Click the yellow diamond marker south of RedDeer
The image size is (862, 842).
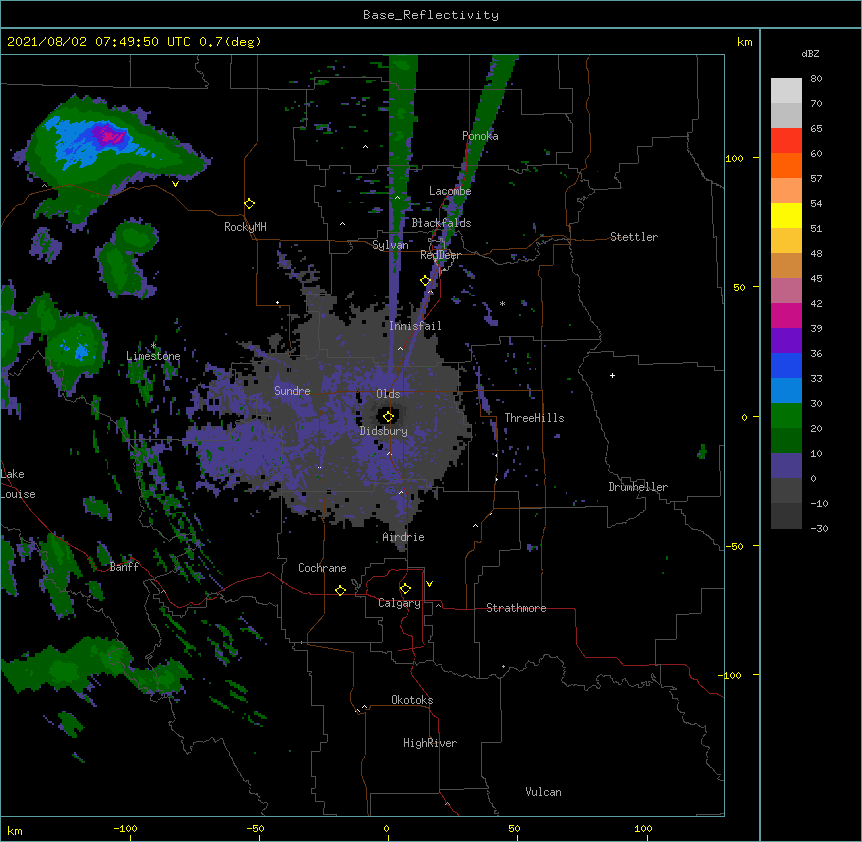(425, 281)
